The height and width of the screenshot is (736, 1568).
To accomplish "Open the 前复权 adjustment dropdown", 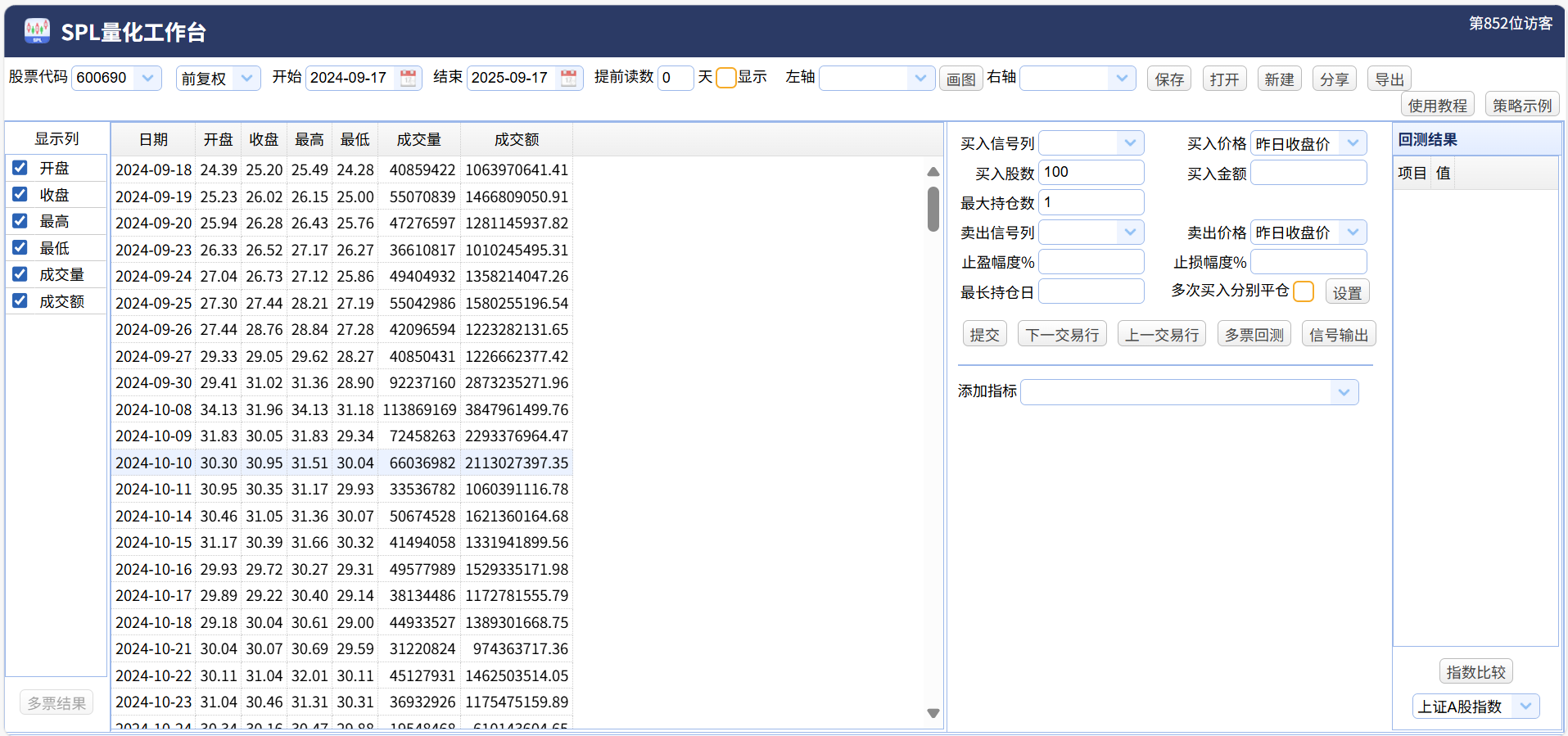I will tap(246, 78).
